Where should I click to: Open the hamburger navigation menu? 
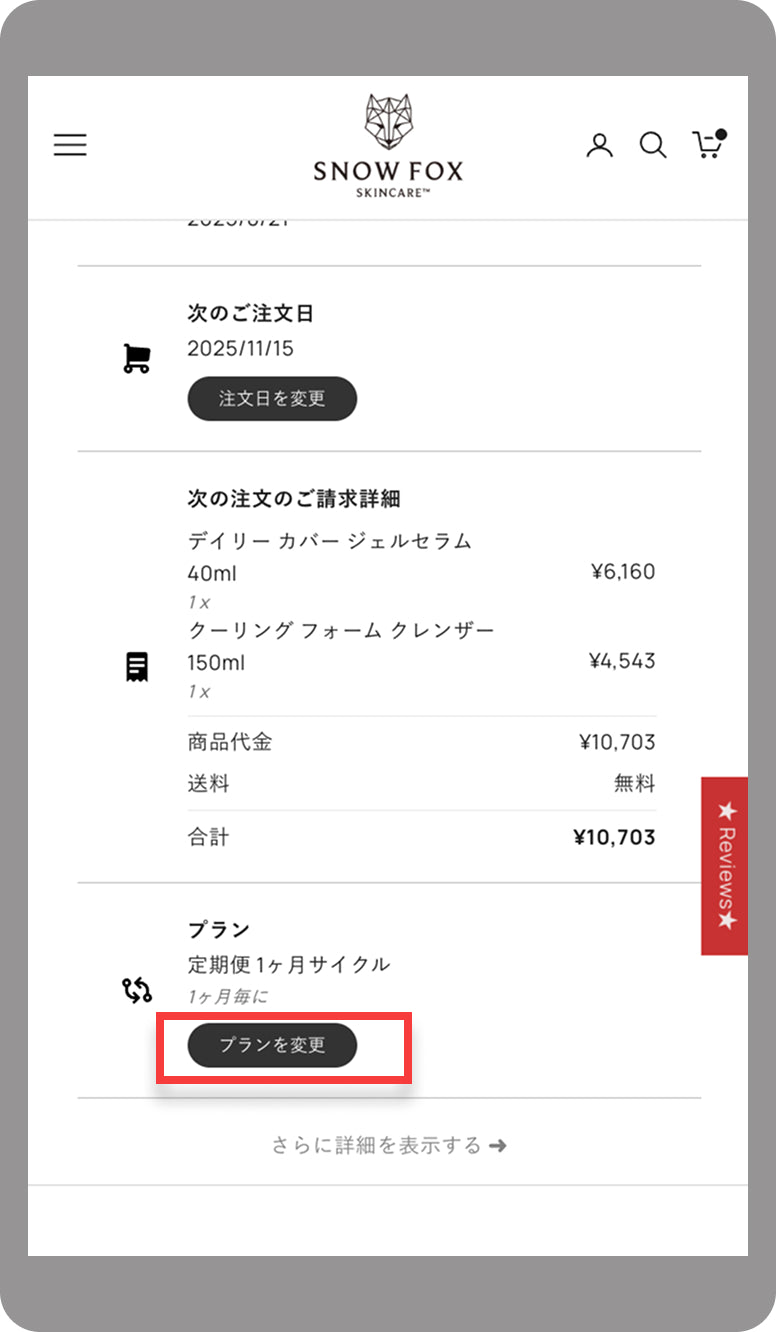[x=70, y=145]
